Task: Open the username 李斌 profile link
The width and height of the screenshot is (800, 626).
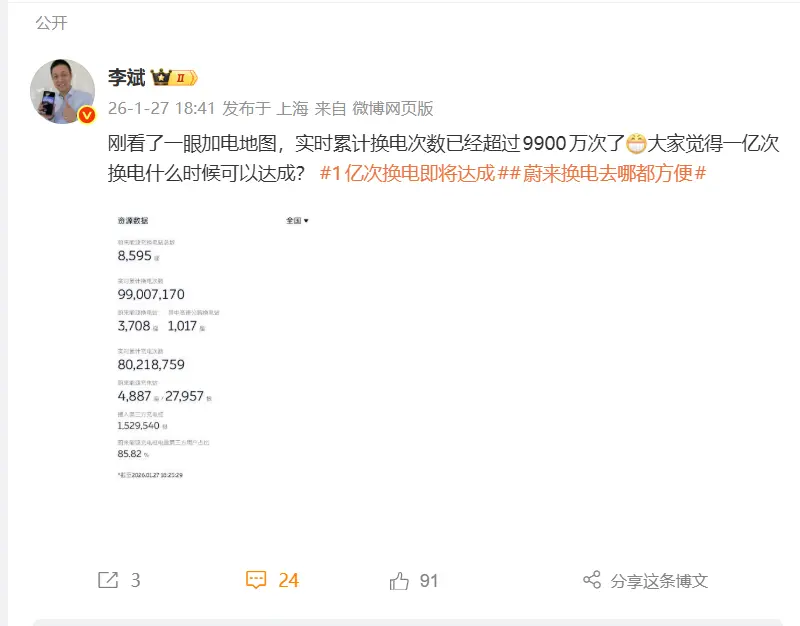Action: tap(127, 78)
